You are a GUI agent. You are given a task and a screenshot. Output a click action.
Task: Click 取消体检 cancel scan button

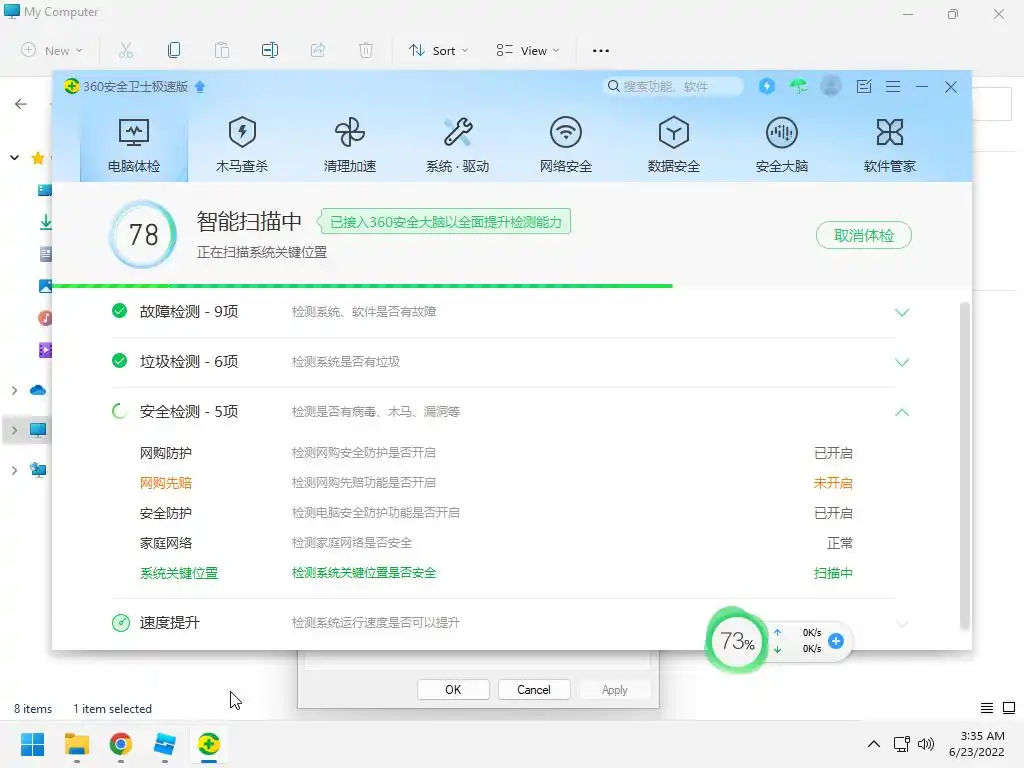point(863,235)
